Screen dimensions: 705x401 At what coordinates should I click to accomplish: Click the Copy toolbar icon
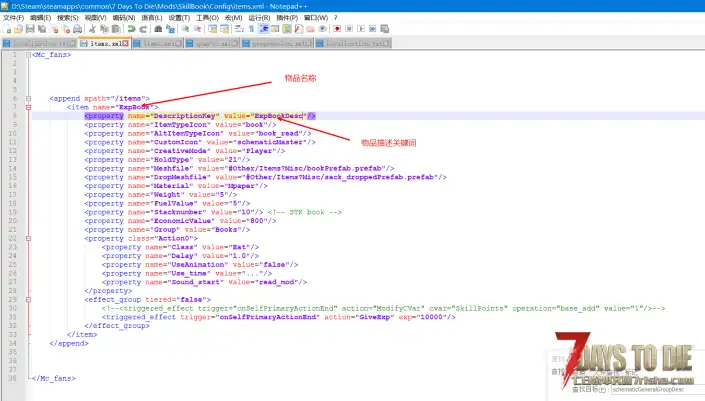click(104, 29)
